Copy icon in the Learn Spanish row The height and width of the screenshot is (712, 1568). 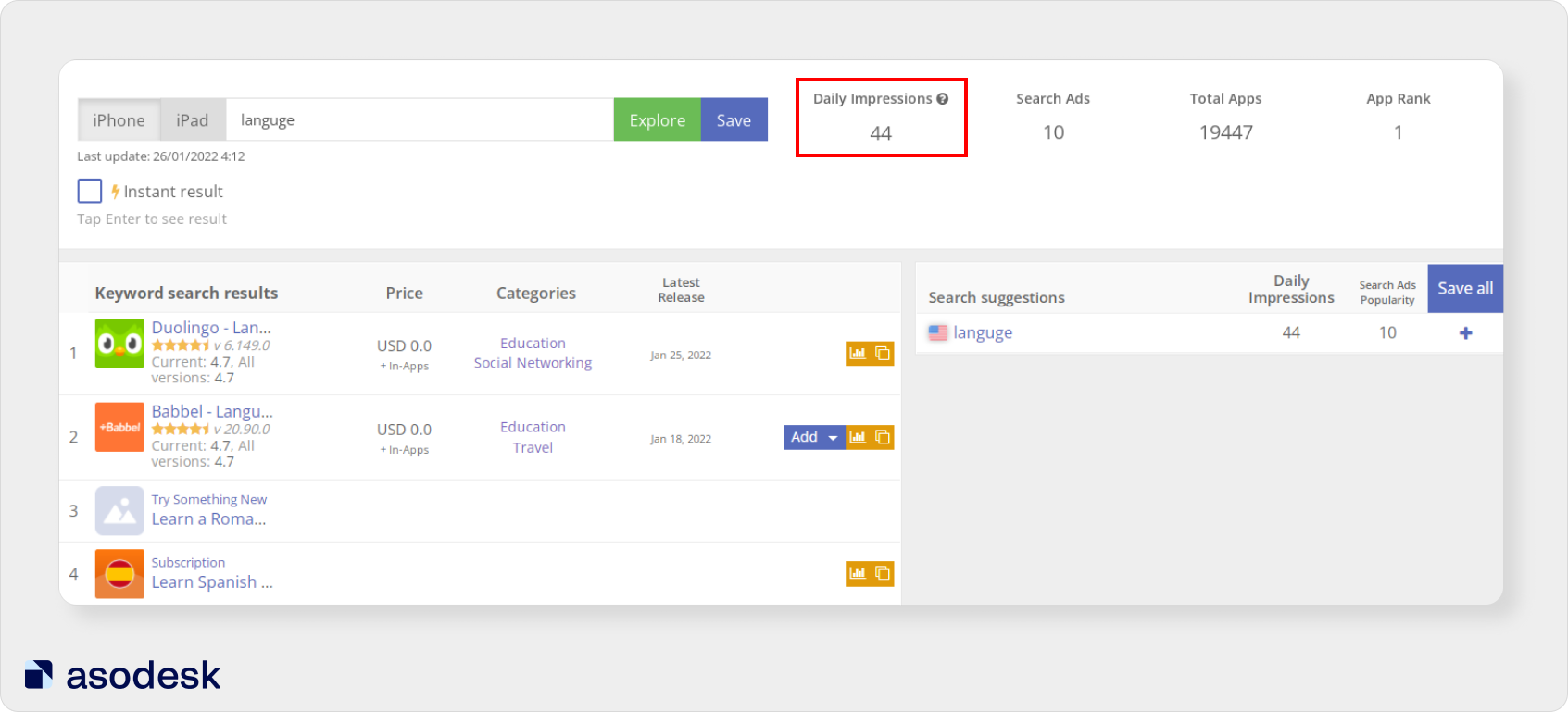click(x=883, y=573)
